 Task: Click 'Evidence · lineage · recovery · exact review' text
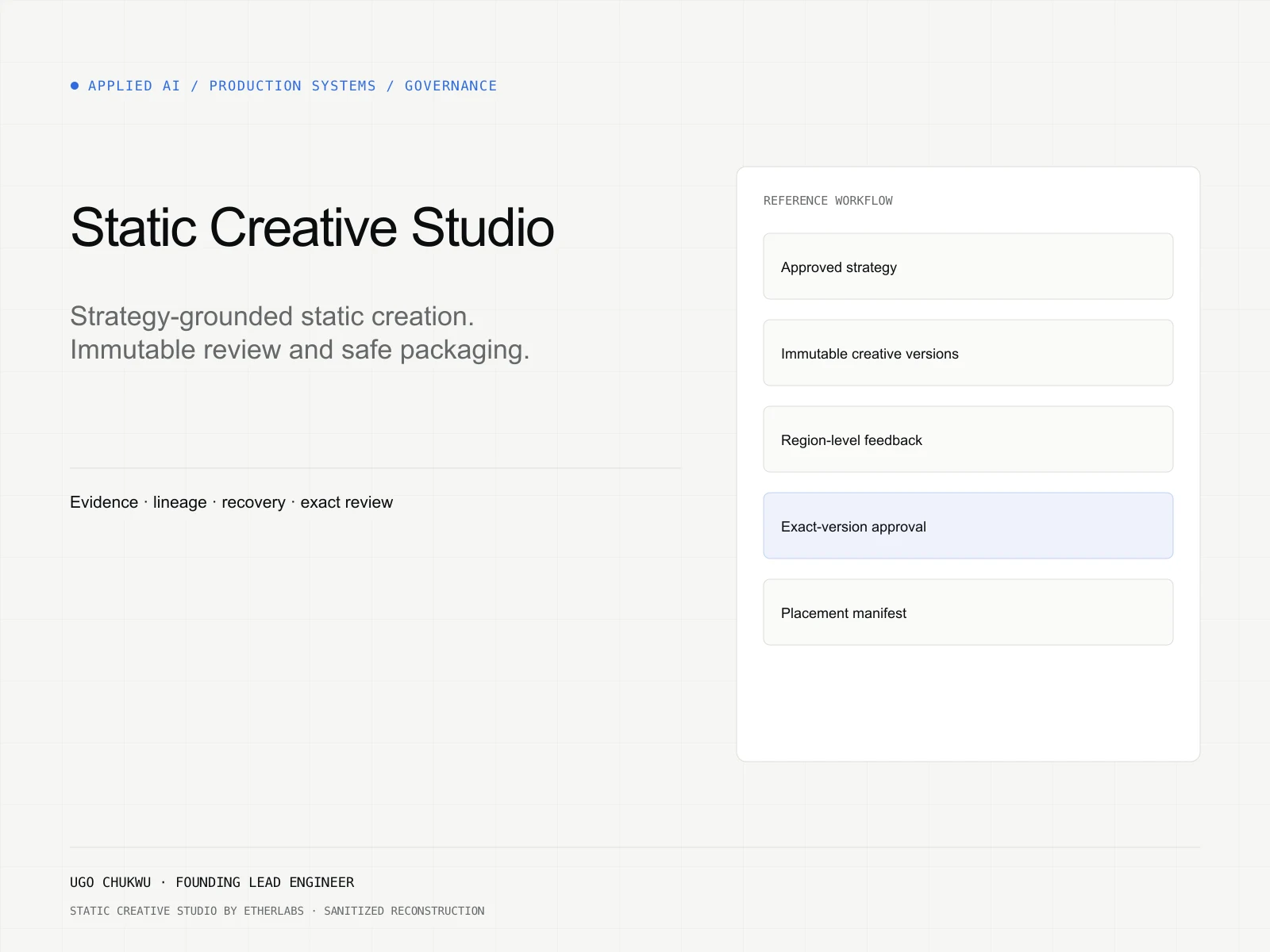(x=231, y=502)
